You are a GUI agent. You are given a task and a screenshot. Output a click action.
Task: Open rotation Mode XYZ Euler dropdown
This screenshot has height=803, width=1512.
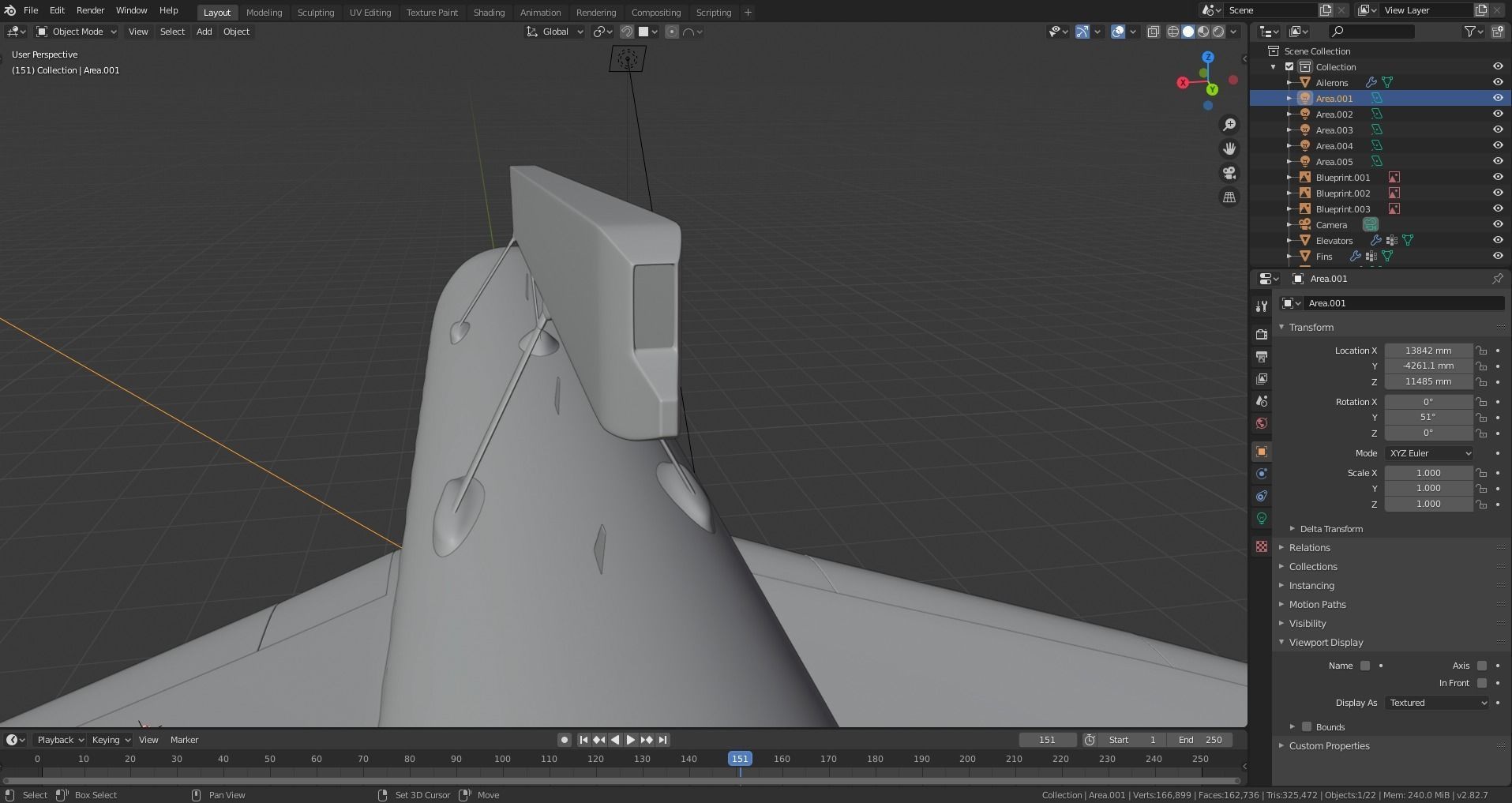point(1429,453)
